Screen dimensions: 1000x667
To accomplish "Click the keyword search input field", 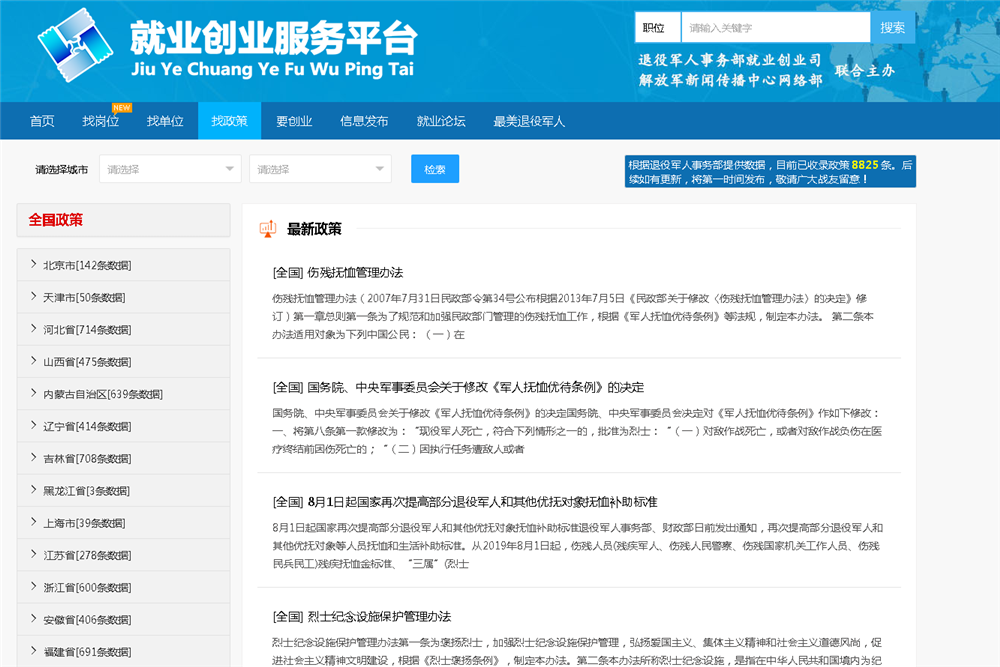I will coord(775,28).
